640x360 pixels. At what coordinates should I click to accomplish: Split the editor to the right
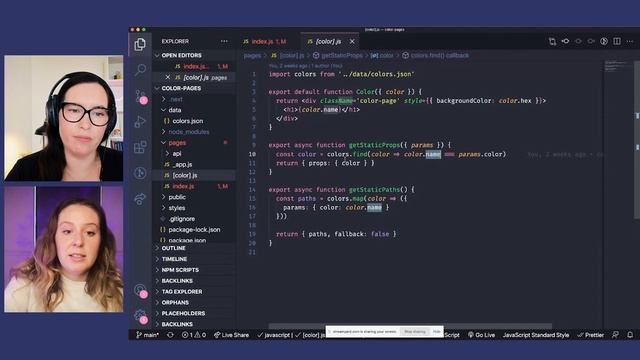[x=617, y=41]
